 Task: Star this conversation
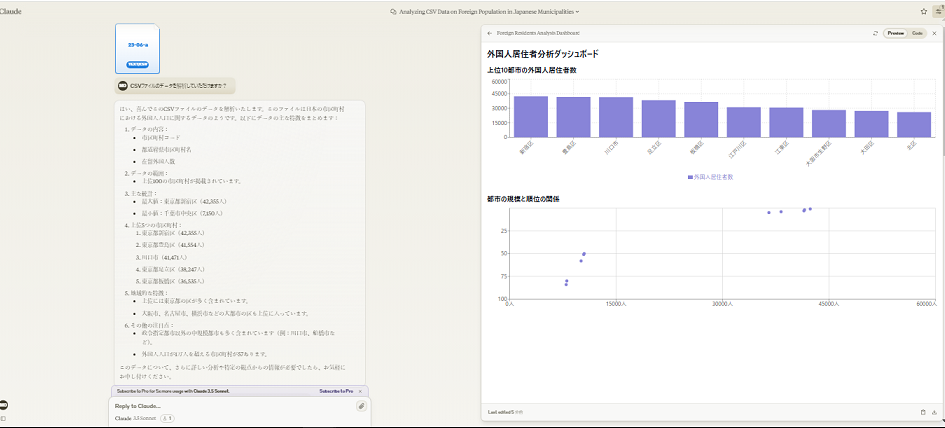[924, 11]
